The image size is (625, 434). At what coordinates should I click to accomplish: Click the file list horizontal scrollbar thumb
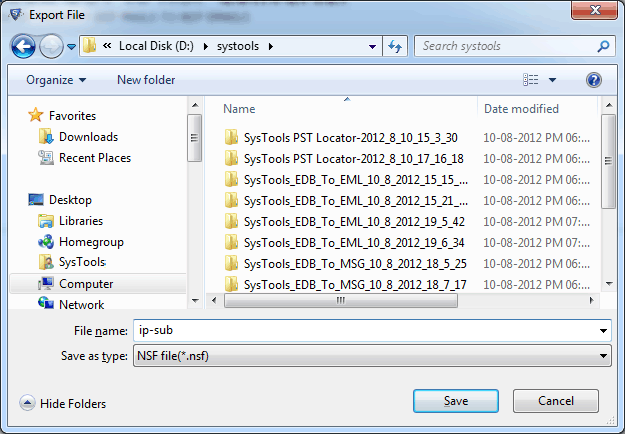point(341,301)
